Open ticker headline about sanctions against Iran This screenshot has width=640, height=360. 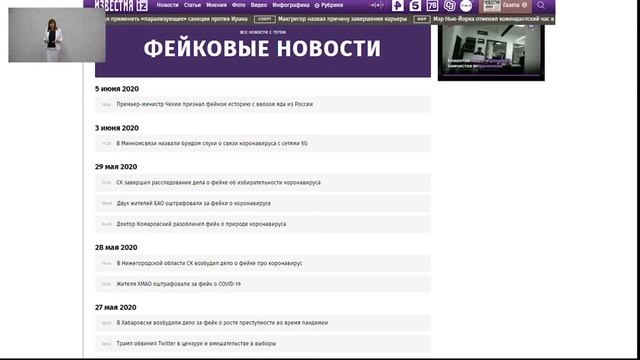176,19
